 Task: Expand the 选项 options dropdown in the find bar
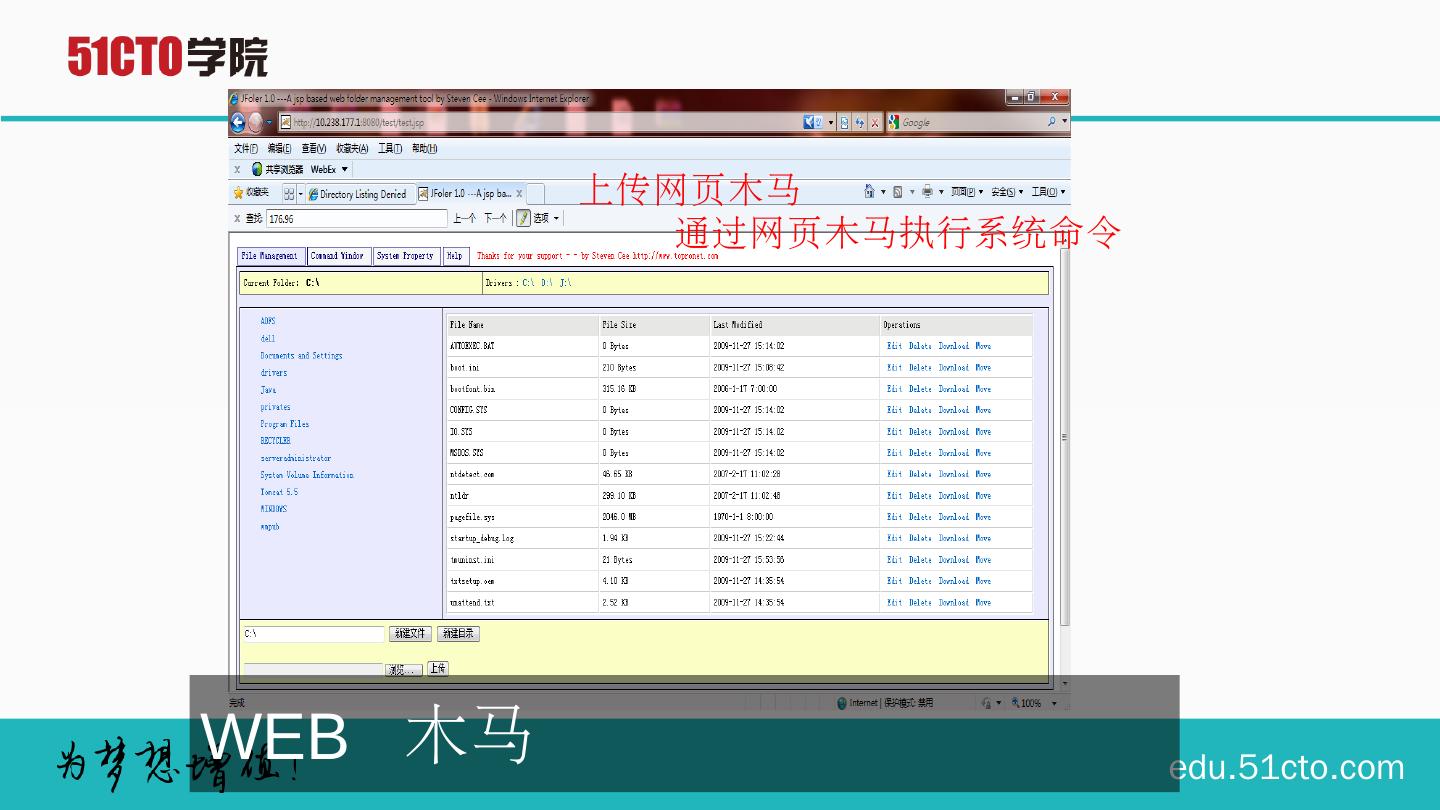tap(555, 218)
